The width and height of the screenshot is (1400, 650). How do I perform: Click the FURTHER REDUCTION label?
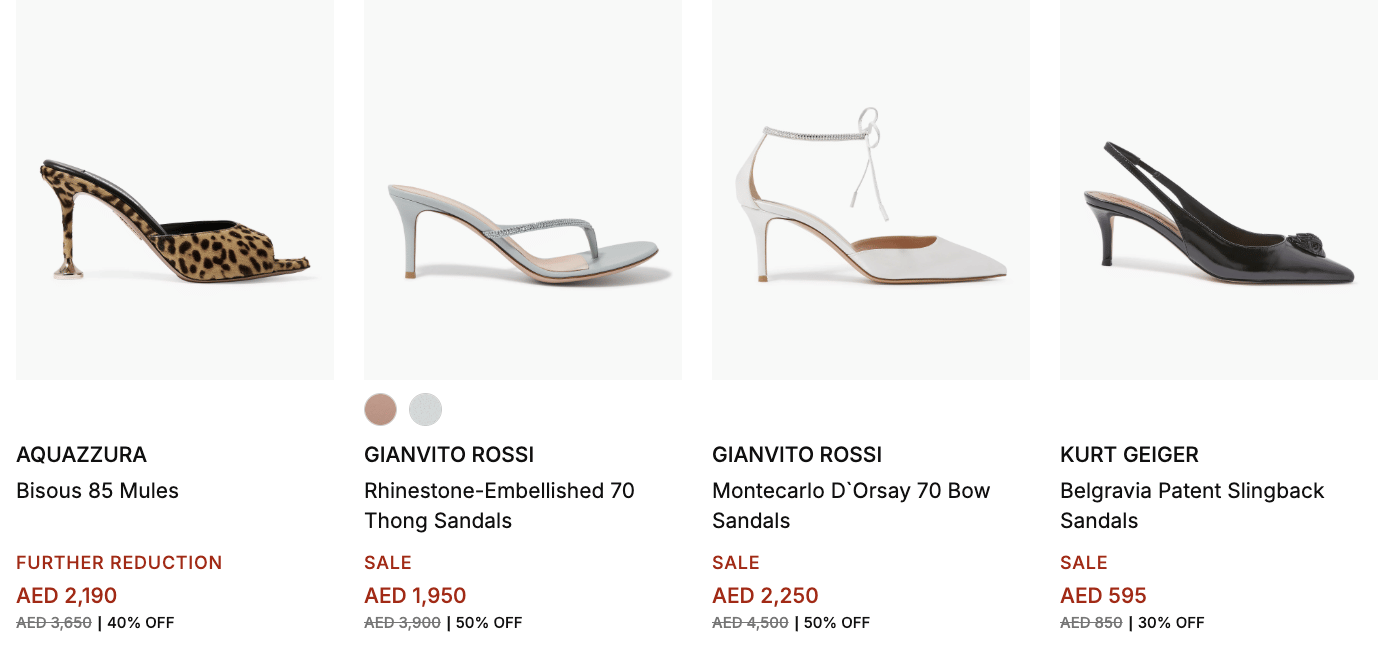coord(119,563)
